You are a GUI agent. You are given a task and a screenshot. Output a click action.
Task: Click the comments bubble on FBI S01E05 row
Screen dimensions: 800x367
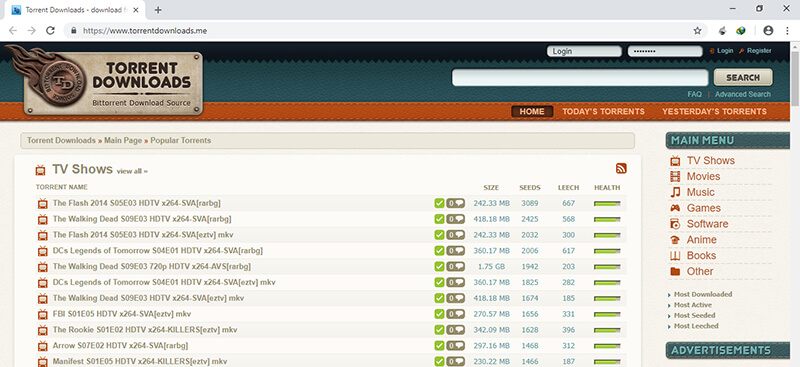click(x=456, y=314)
